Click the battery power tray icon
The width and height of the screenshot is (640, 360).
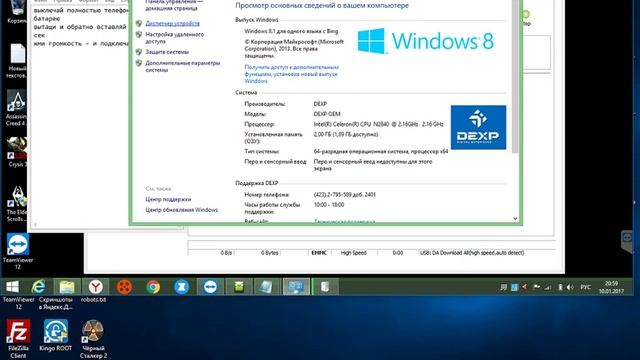click(x=560, y=287)
